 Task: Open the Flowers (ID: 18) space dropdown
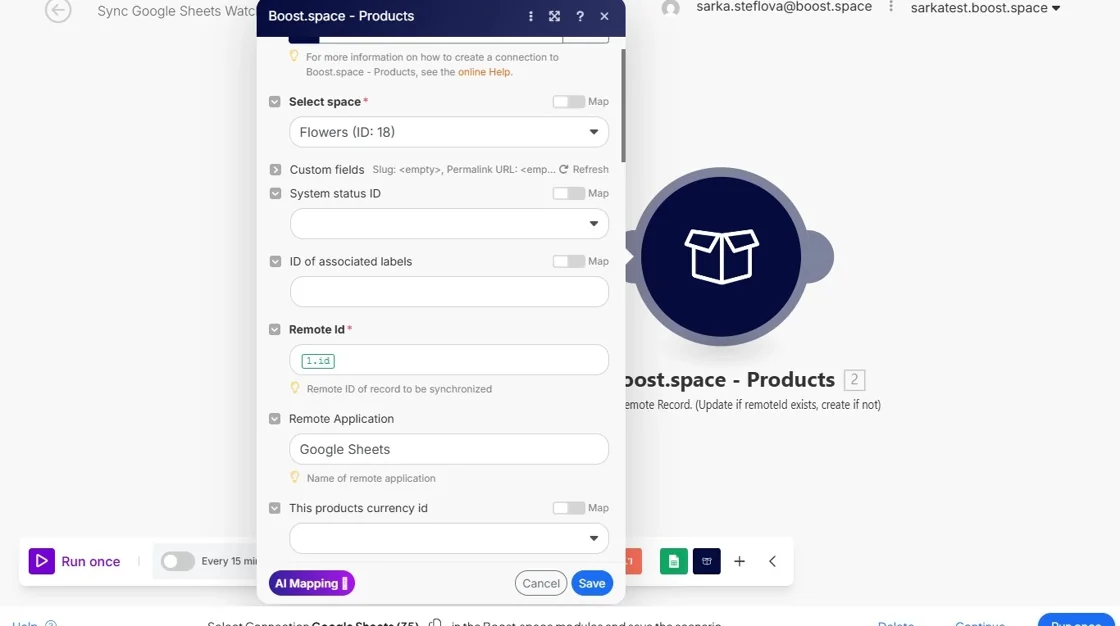coord(449,132)
